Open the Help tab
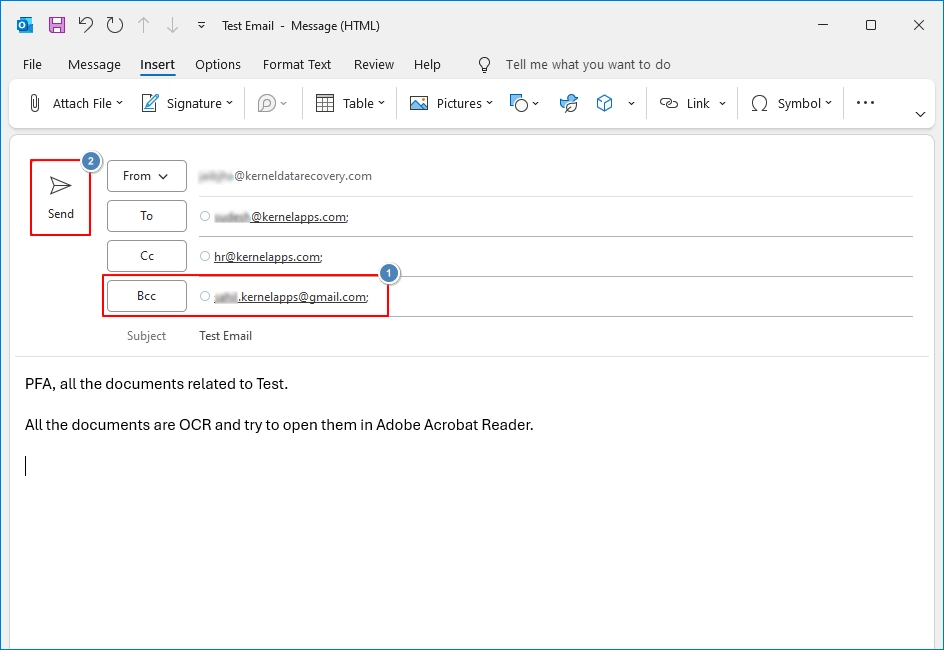 pyautogui.click(x=427, y=64)
